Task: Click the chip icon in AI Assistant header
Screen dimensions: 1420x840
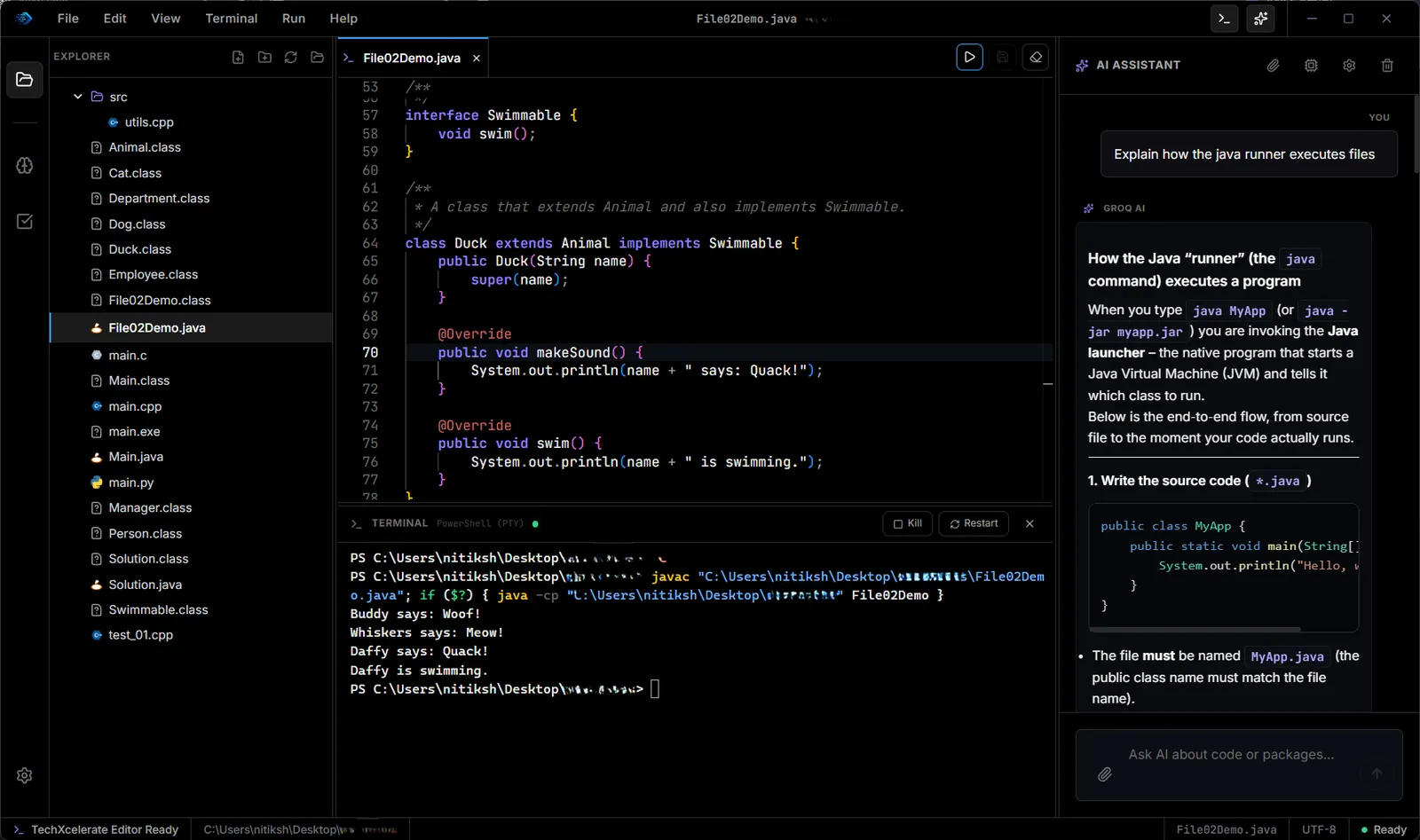Action: point(1311,65)
